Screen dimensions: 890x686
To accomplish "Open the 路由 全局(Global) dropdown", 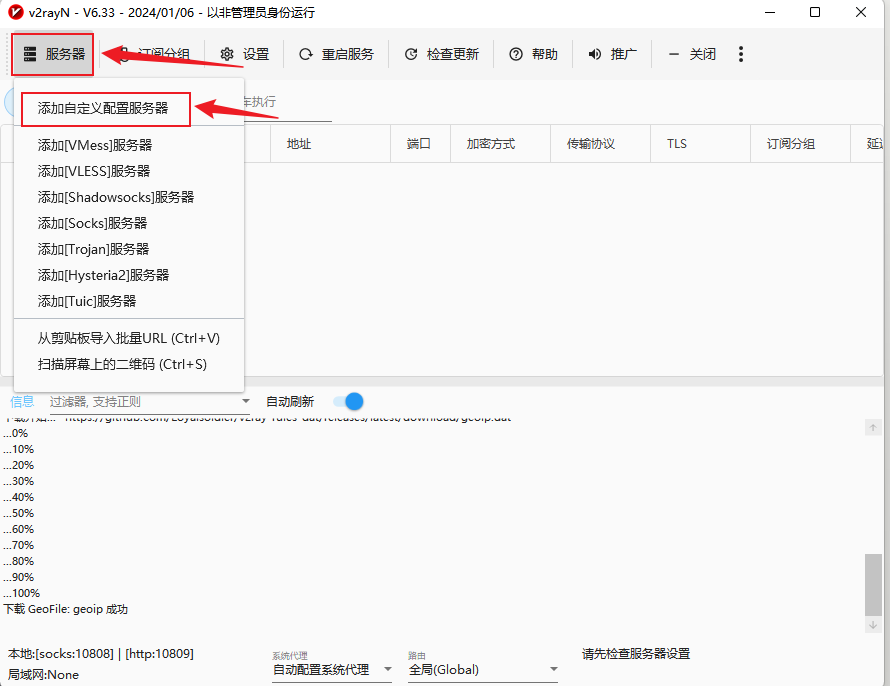I will coord(483,670).
